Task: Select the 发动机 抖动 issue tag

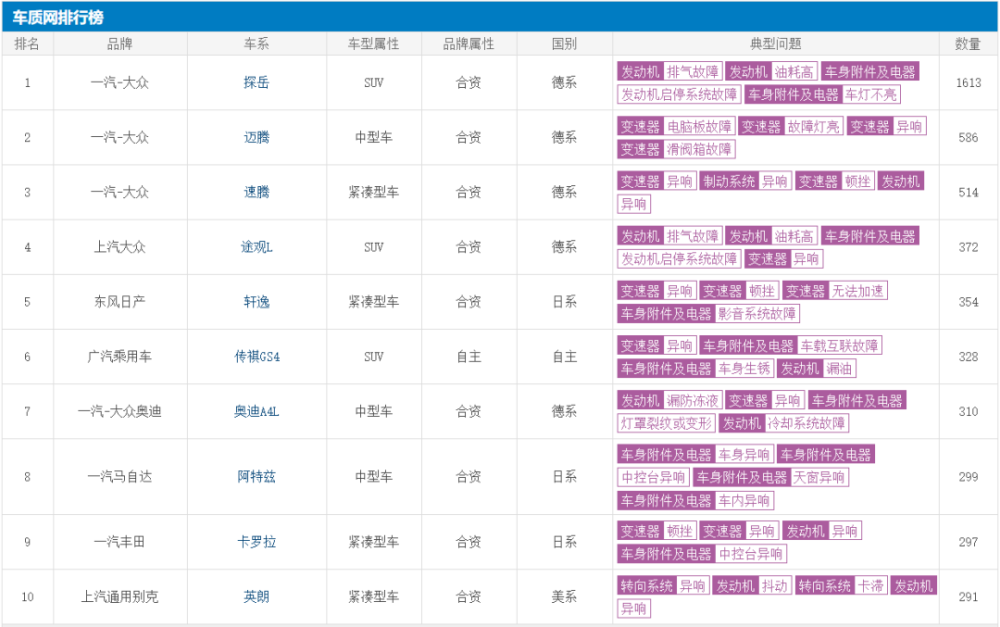Action: tap(752, 586)
